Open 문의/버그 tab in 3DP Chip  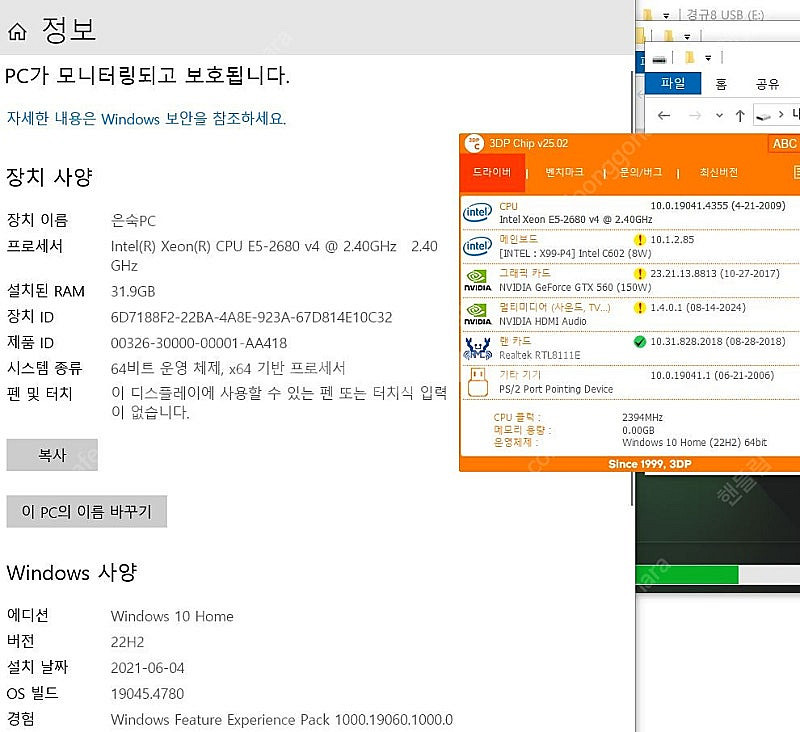pos(641,172)
